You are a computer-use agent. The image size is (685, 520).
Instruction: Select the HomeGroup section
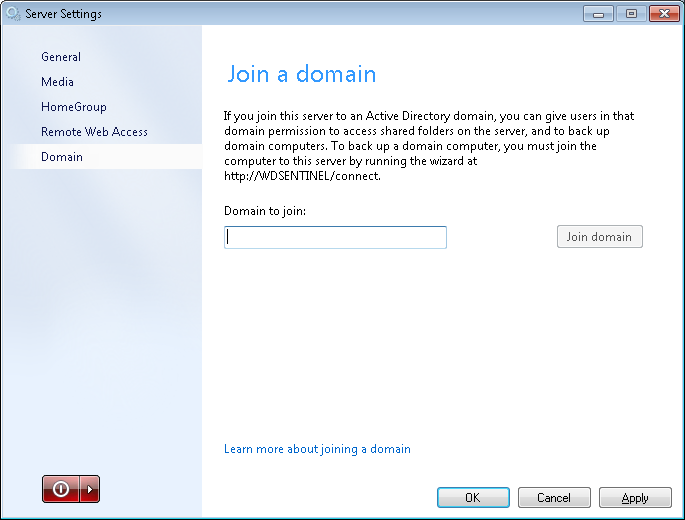pyautogui.click(x=74, y=107)
